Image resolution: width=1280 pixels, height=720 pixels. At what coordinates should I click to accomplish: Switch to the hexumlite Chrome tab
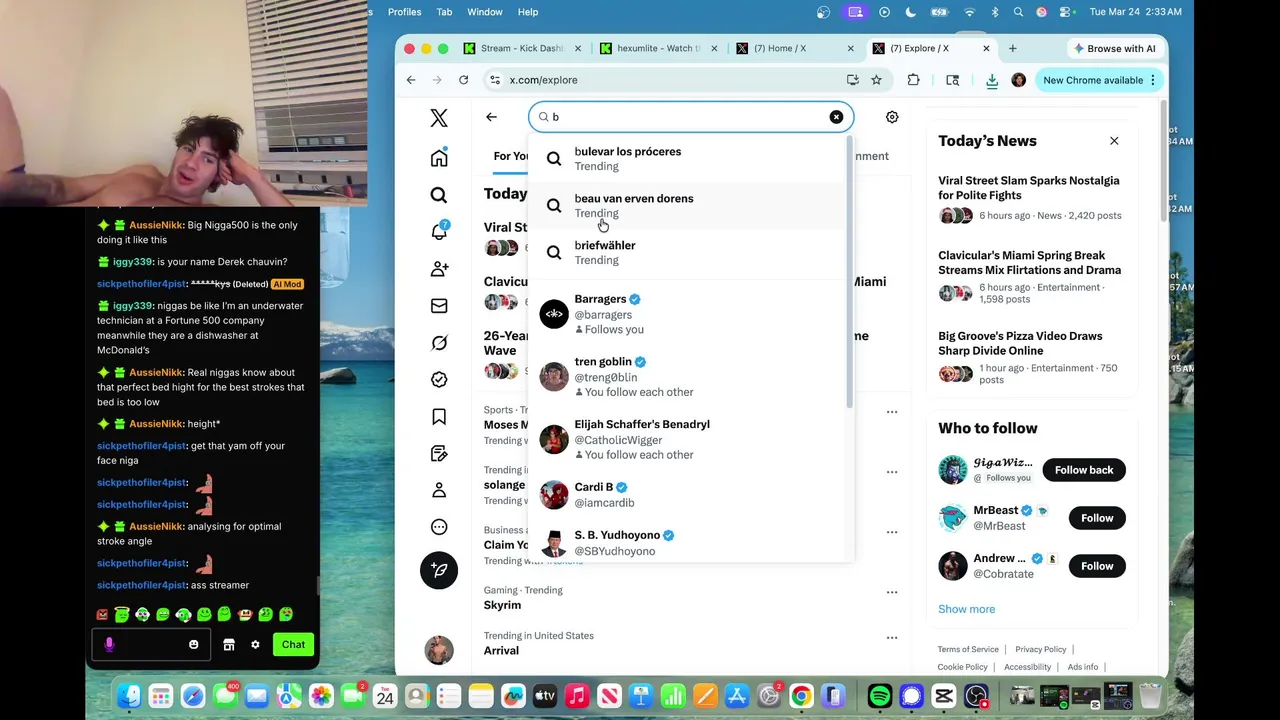click(659, 48)
